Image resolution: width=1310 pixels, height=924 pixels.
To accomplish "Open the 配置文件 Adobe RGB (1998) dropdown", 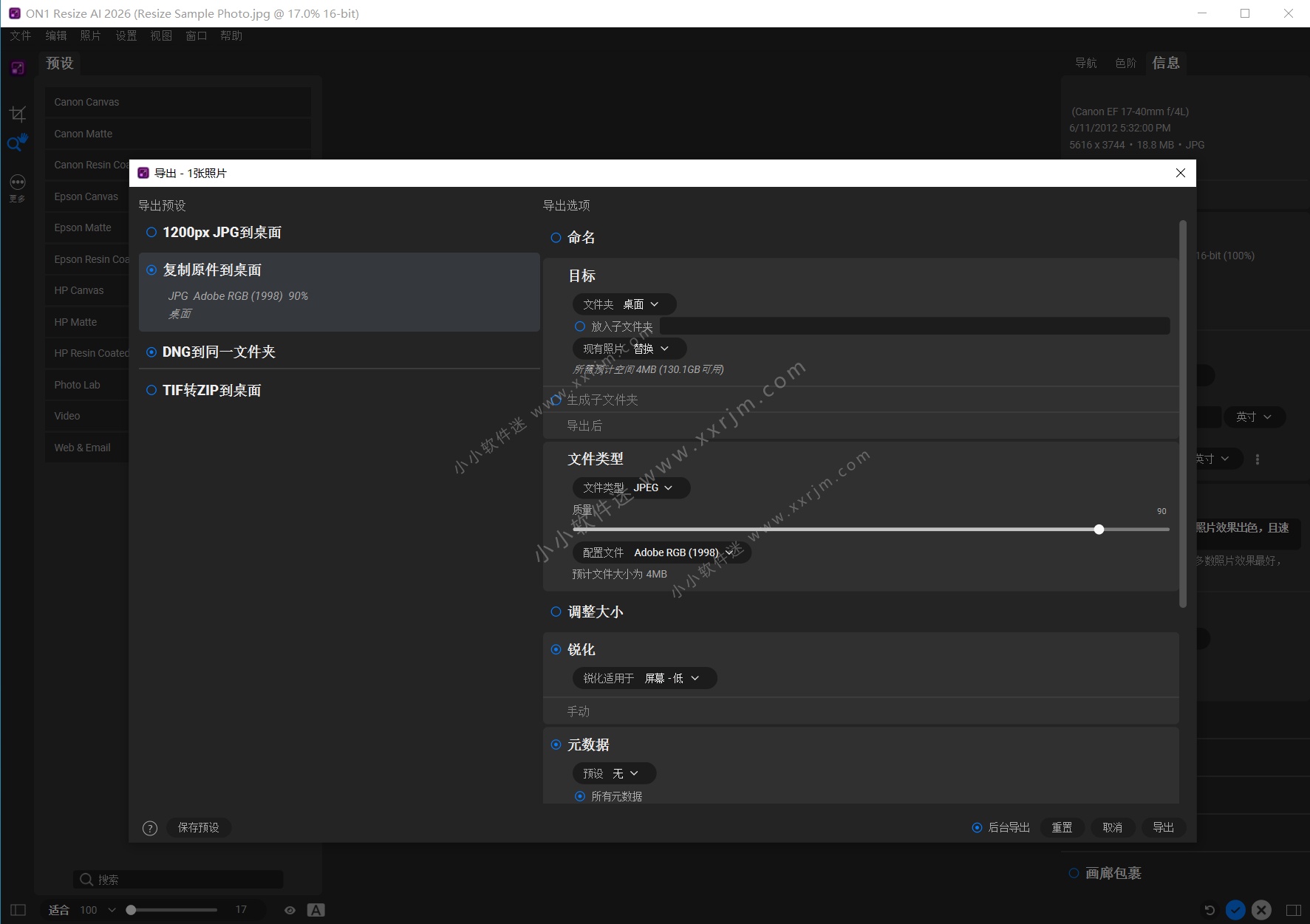I will point(661,552).
